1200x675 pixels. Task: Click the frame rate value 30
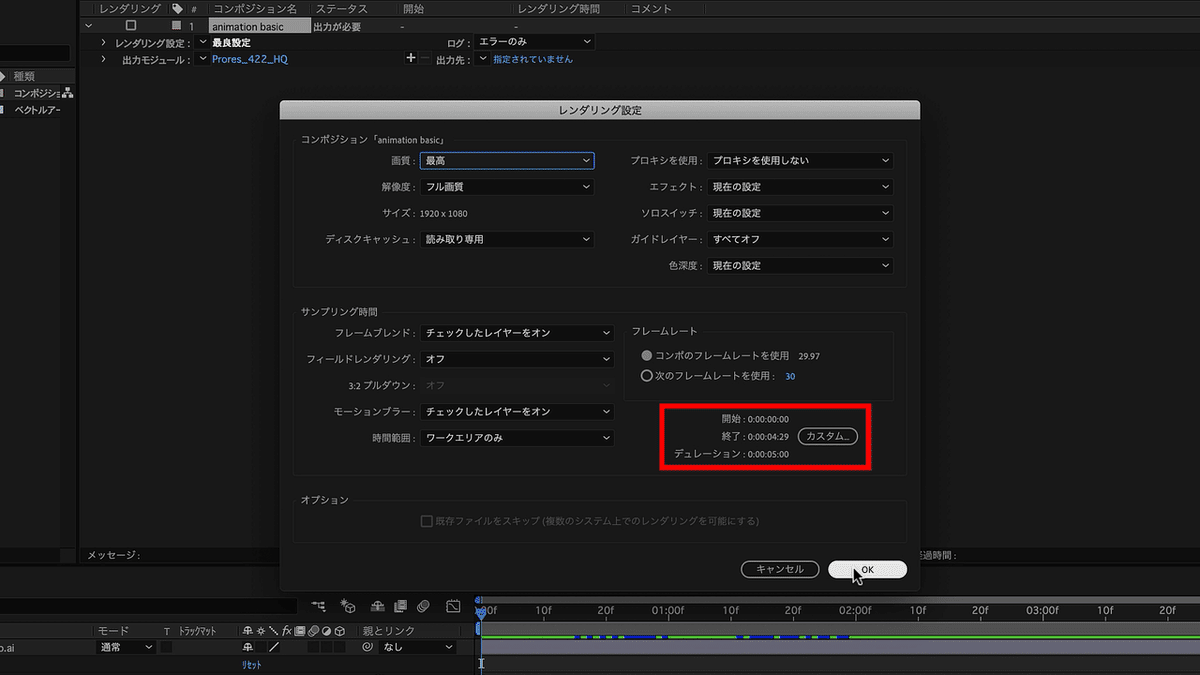coord(790,376)
